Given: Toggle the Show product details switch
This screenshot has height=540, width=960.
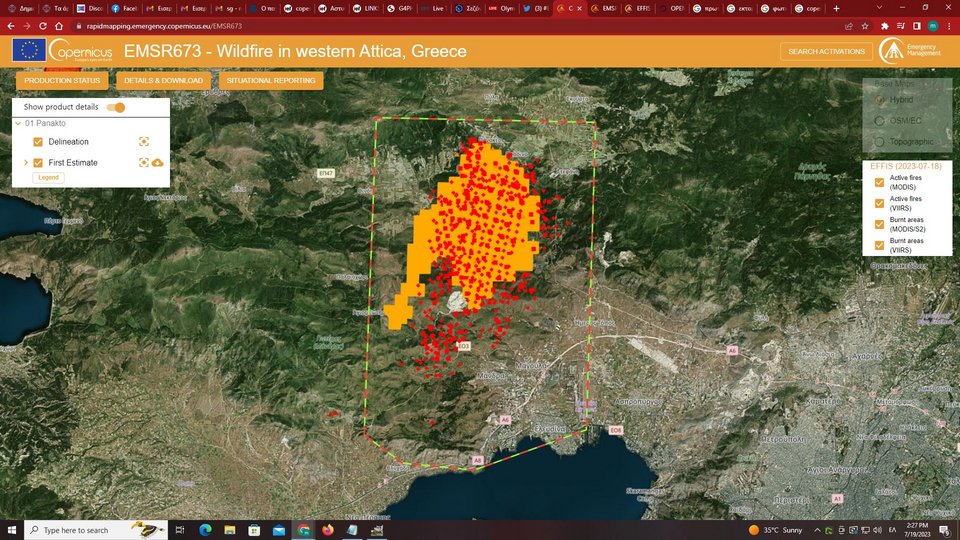Looking at the screenshot, I should [x=116, y=107].
